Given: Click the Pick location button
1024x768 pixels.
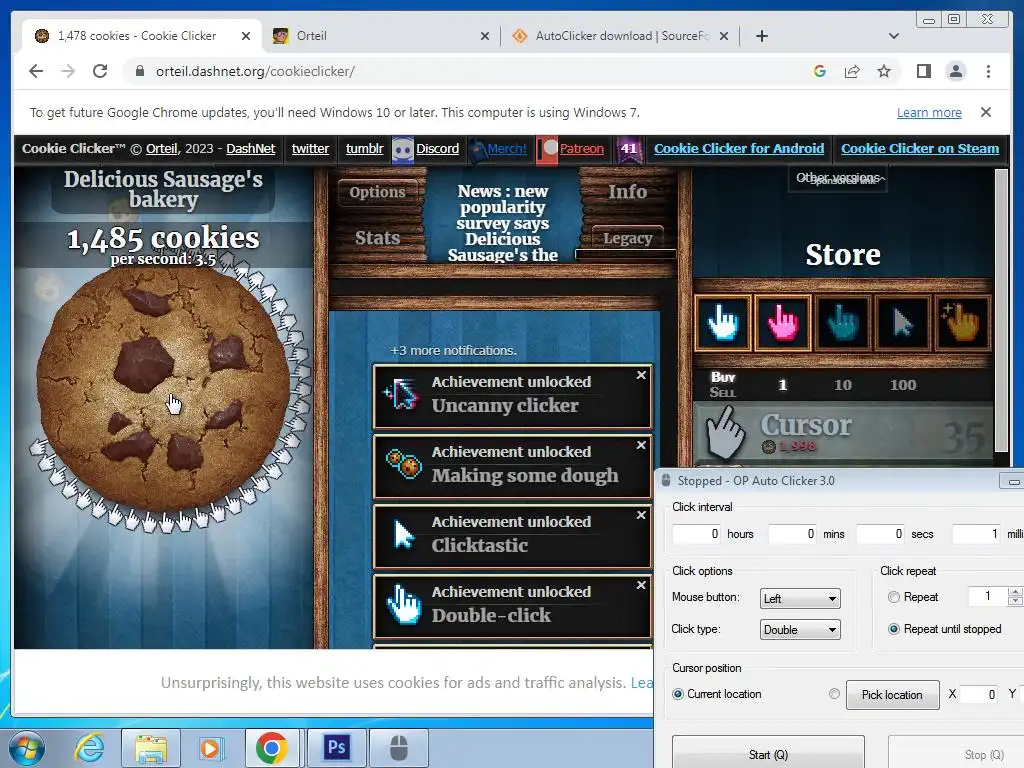Looking at the screenshot, I should click(x=892, y=695).
